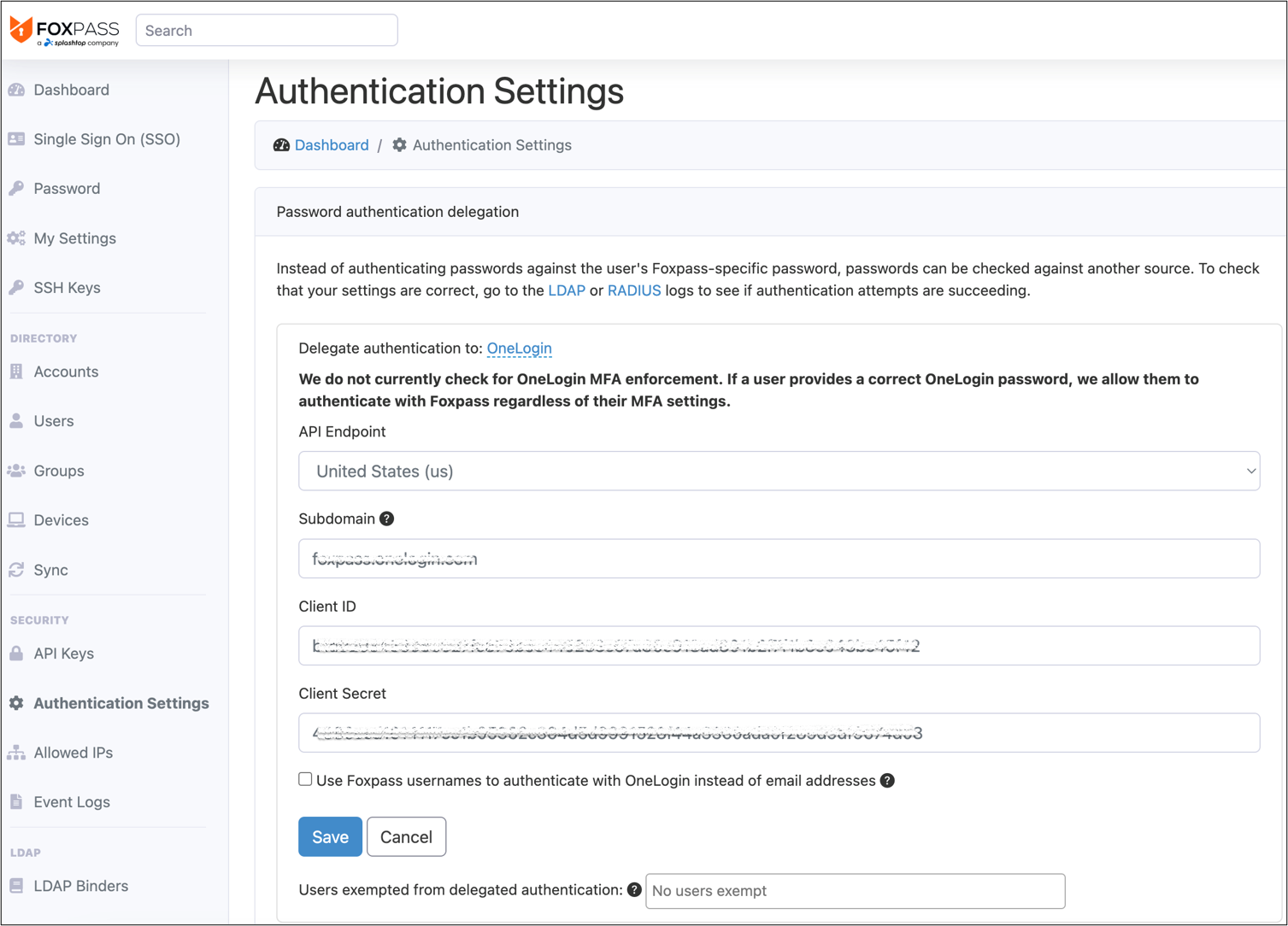Click the Dashboard gauge icon in sidebar
This screenshot has width=1288, height=926.
pyautogui.click(x=16, y=90)
